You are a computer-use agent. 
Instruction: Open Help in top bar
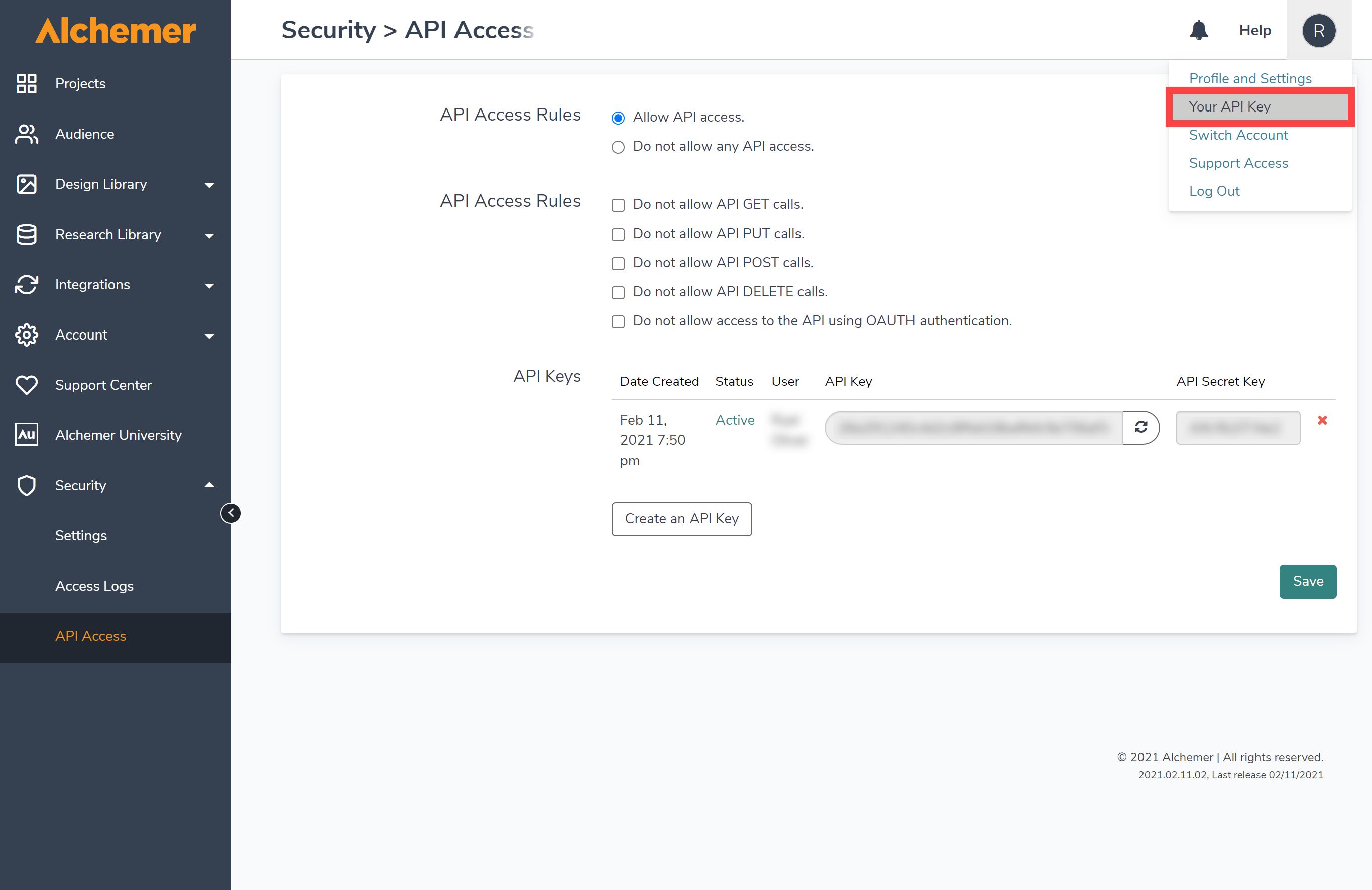1254,30
